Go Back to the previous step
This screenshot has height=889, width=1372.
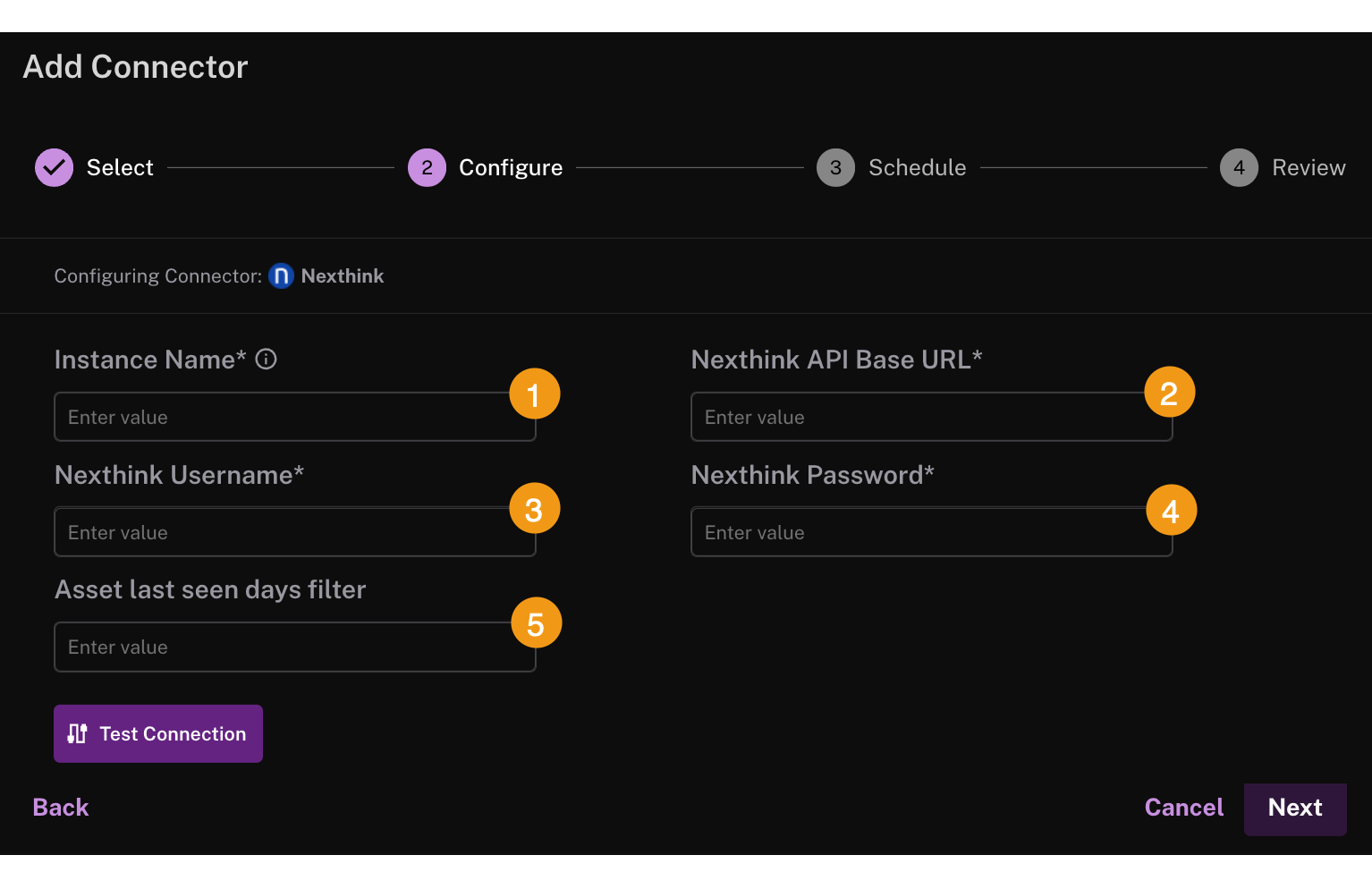point(61,808)
